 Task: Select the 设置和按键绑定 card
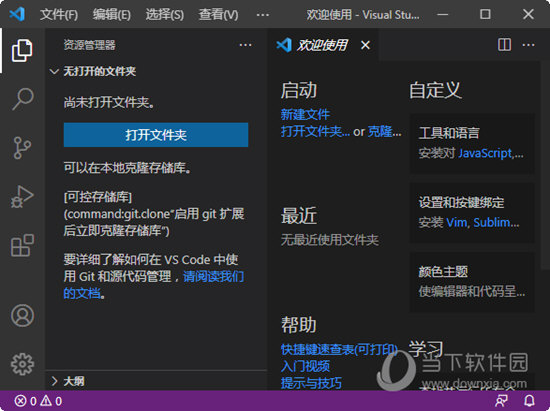pyautogui.click(x=472, y=213)
